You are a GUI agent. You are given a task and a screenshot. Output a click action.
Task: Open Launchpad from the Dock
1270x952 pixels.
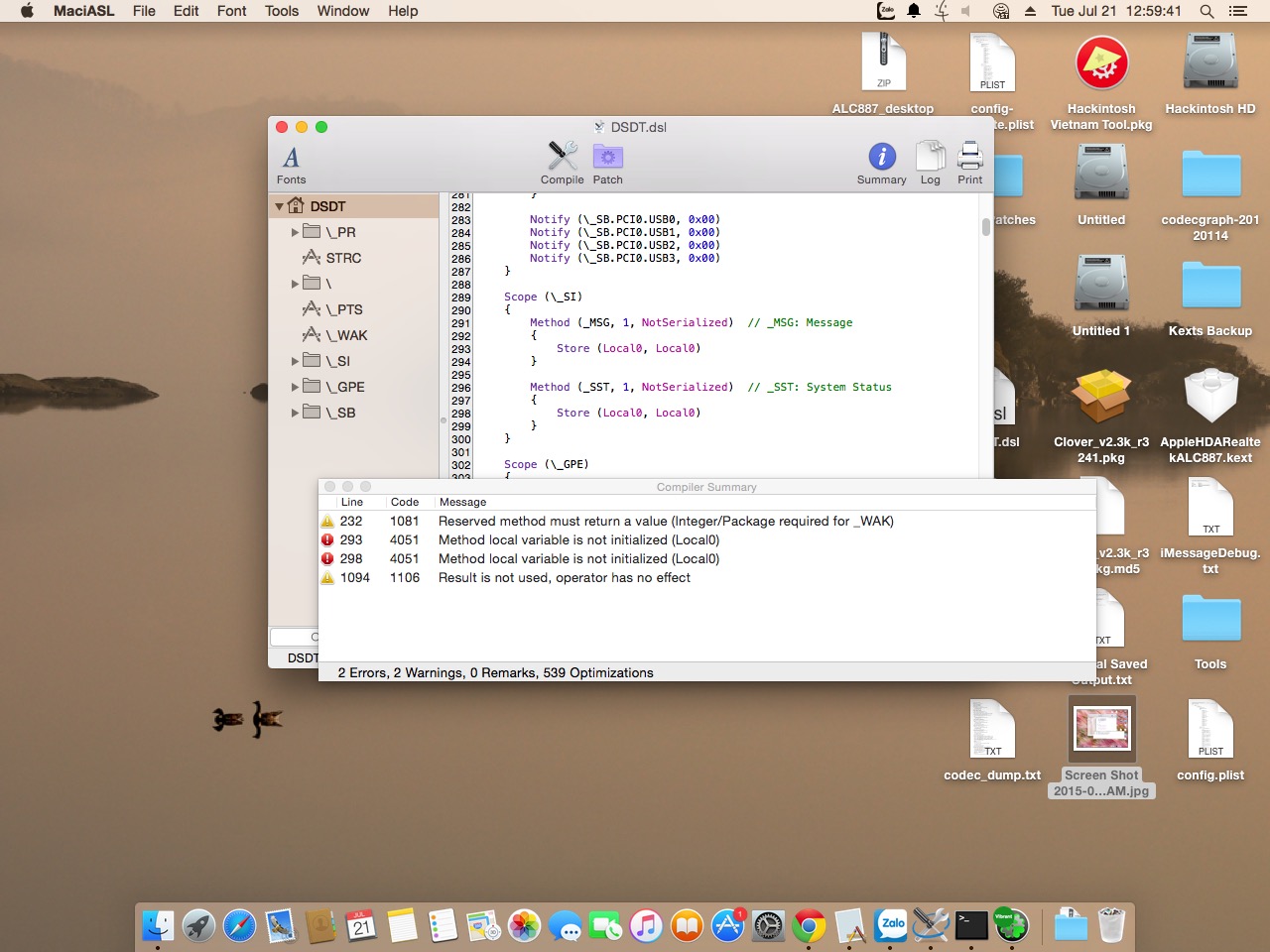click(198, 926)
